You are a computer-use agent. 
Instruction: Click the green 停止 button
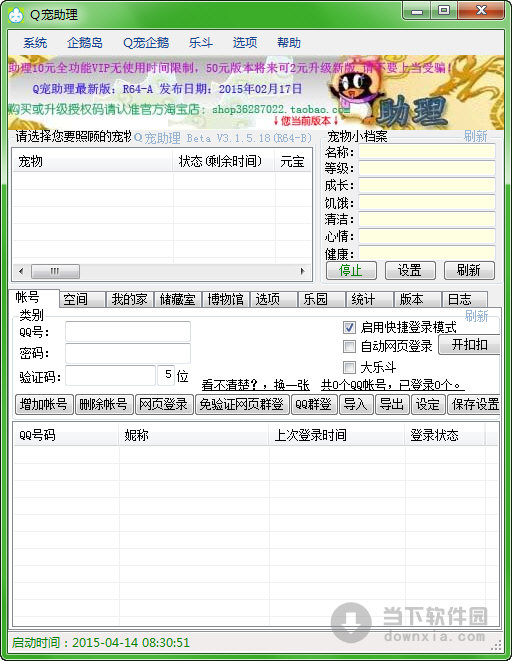coord(351,270)
